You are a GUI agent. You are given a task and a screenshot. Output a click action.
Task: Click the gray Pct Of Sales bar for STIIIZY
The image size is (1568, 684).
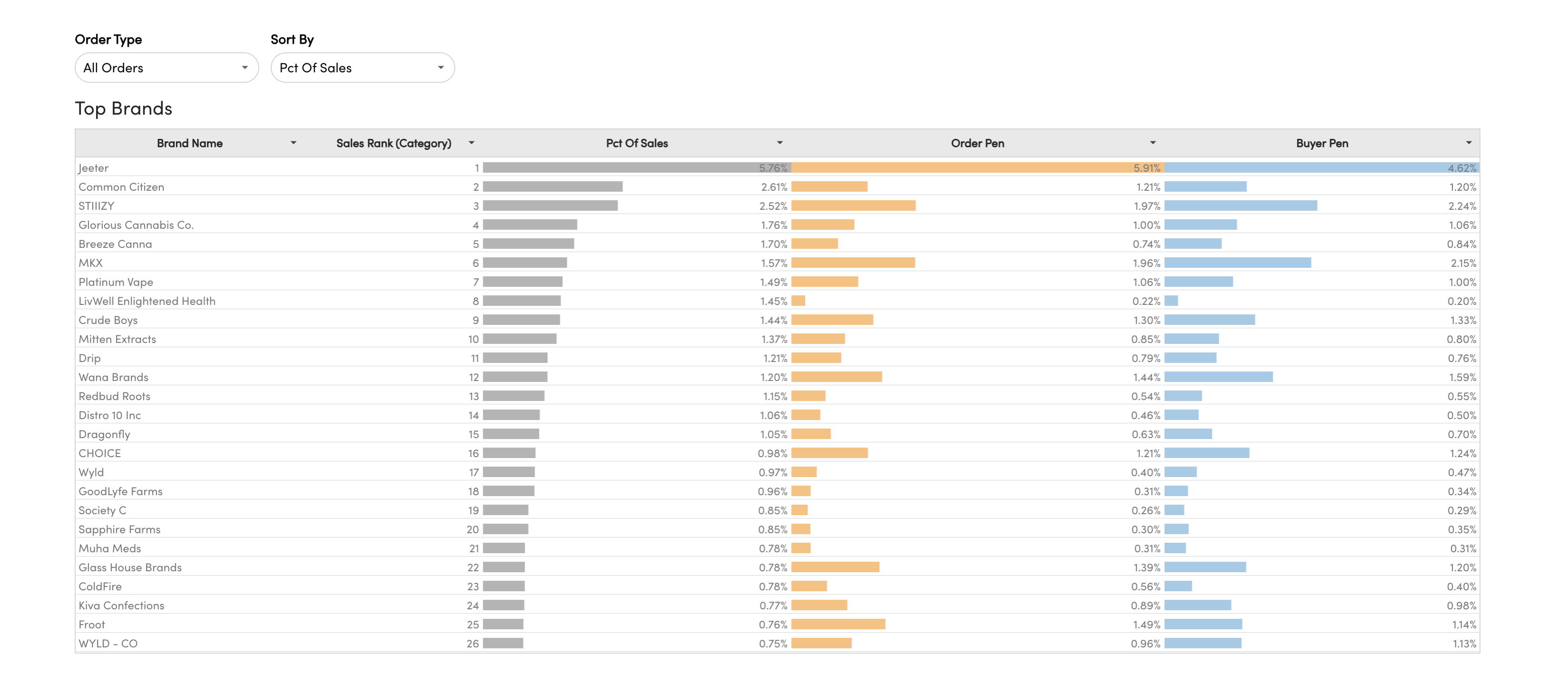pyautogui.click(x=550, y=205)
